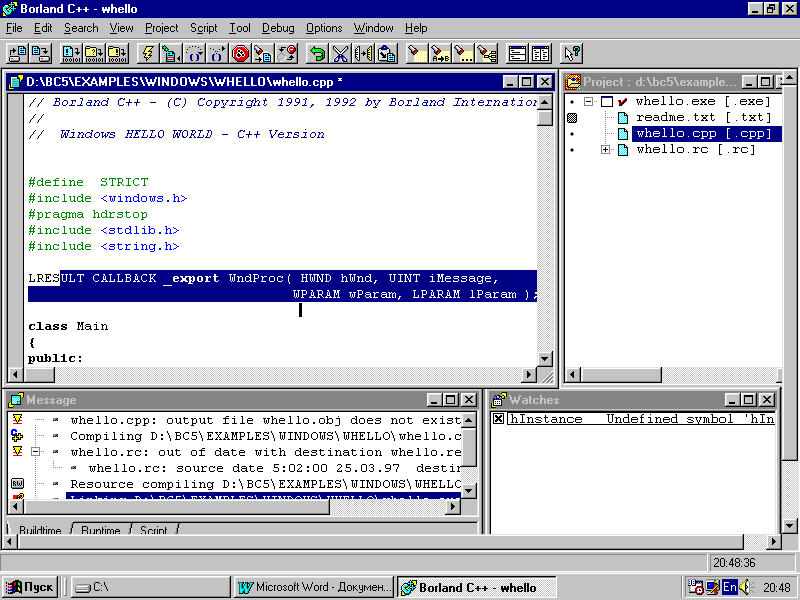This screenshot has width=800, height=600.
Task: Click the Resource compiling message line
Action: pyautogui.click(x=265, y=484)
